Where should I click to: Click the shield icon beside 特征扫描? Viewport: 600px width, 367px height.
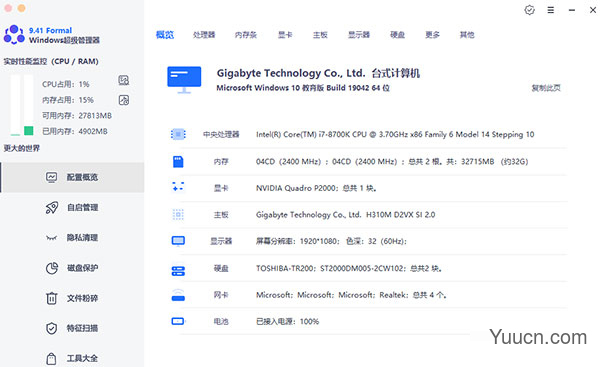tap(52, 328)
